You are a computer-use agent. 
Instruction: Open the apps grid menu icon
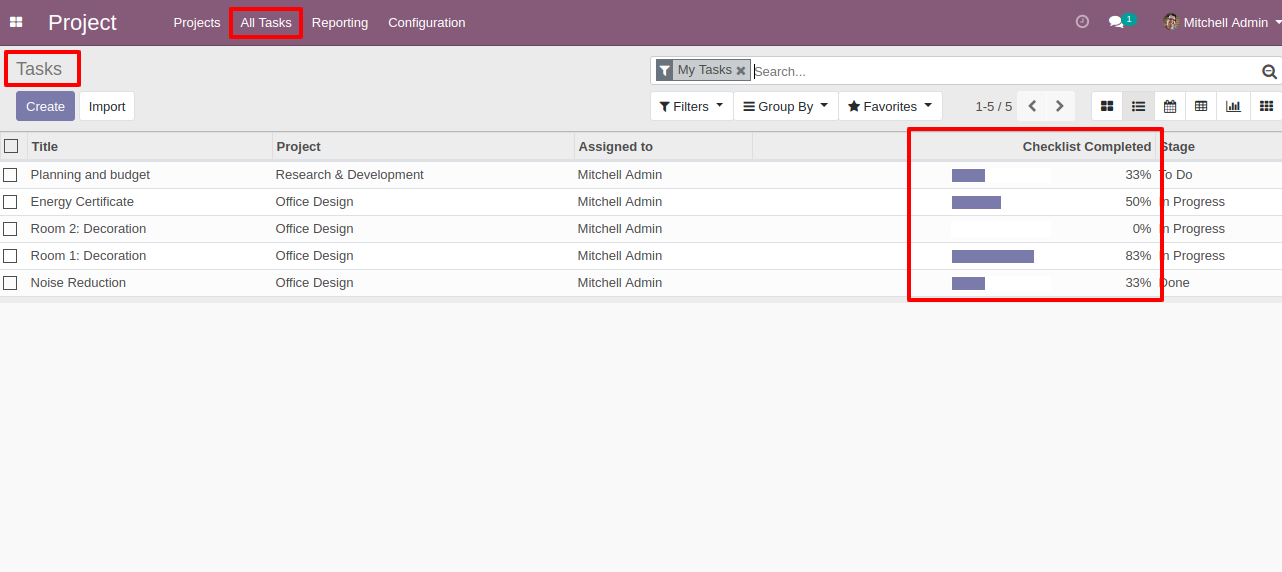[16, 22]
